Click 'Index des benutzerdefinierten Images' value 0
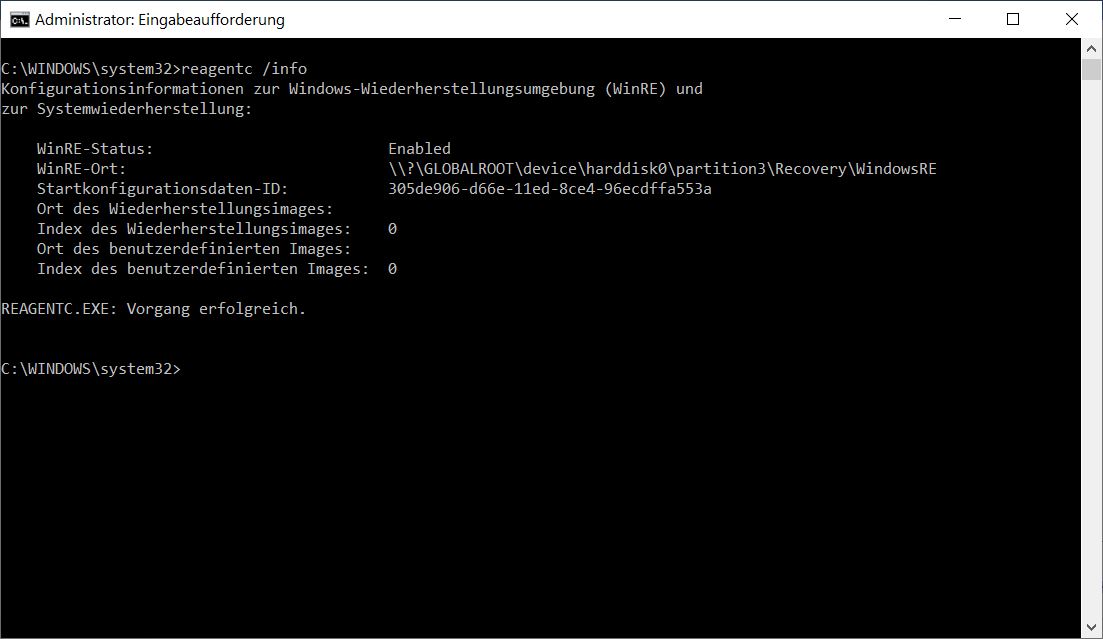Image resolution: width=1103 pixels, height=639 pixels. coord(393,269)
